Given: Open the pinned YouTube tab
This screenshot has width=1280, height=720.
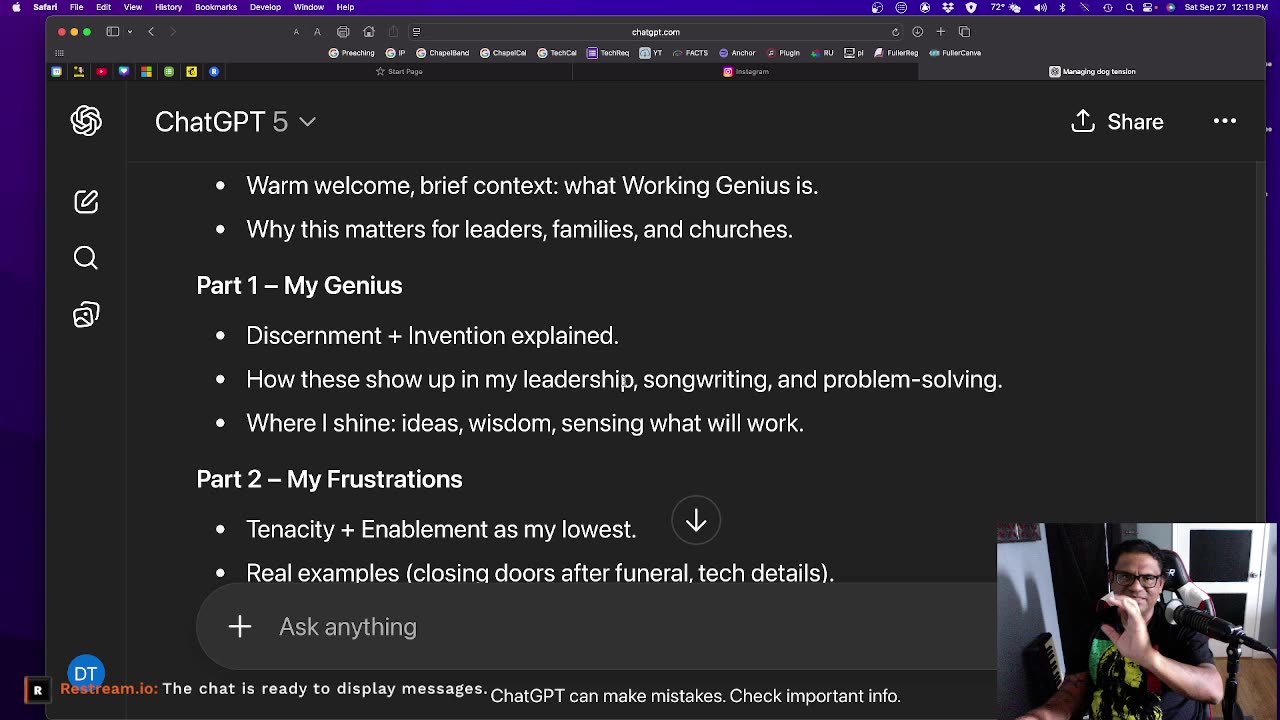Looking at the screenshot, I should pyautogui.click(x=101, y=72).
